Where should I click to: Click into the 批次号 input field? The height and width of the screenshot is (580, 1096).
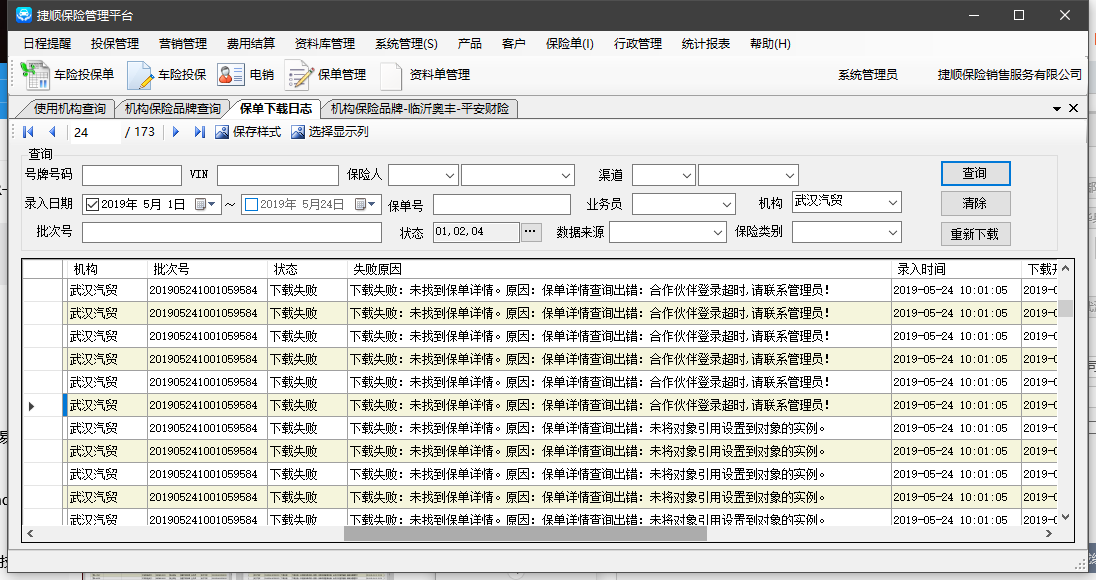click(232, 232)
